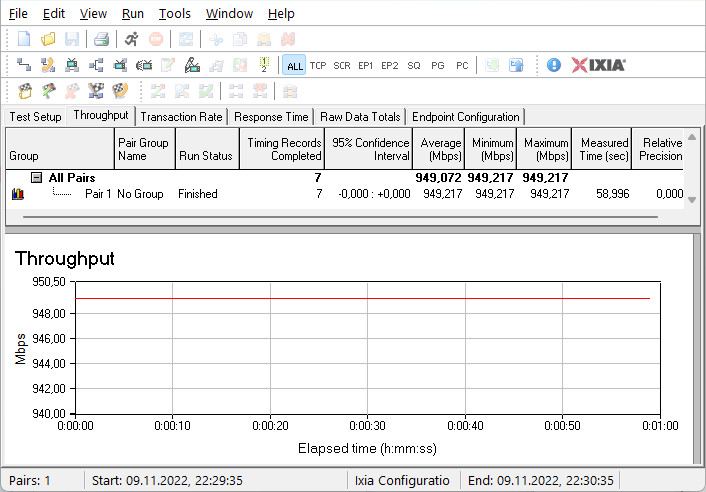Viewport: 706px width, 492px height.
Task: Click the Timing Records Completed column header
Action: 282,149
